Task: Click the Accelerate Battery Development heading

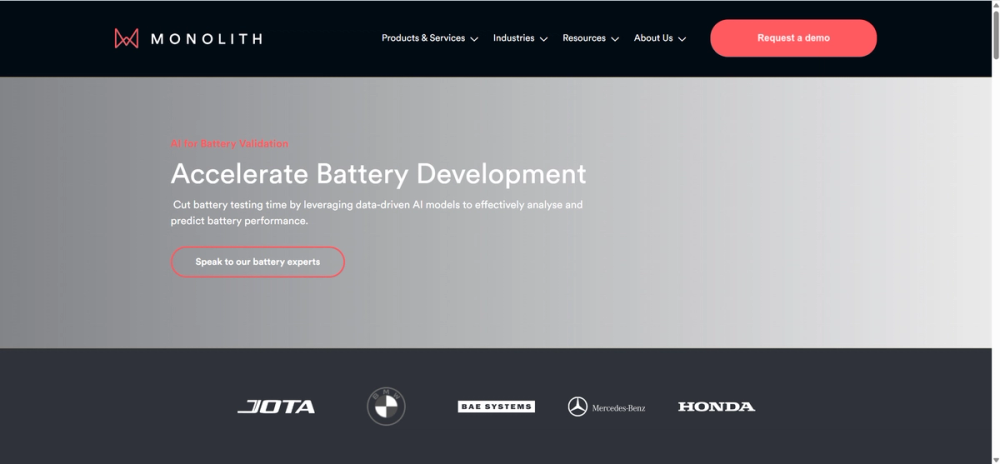Action: 378,174
